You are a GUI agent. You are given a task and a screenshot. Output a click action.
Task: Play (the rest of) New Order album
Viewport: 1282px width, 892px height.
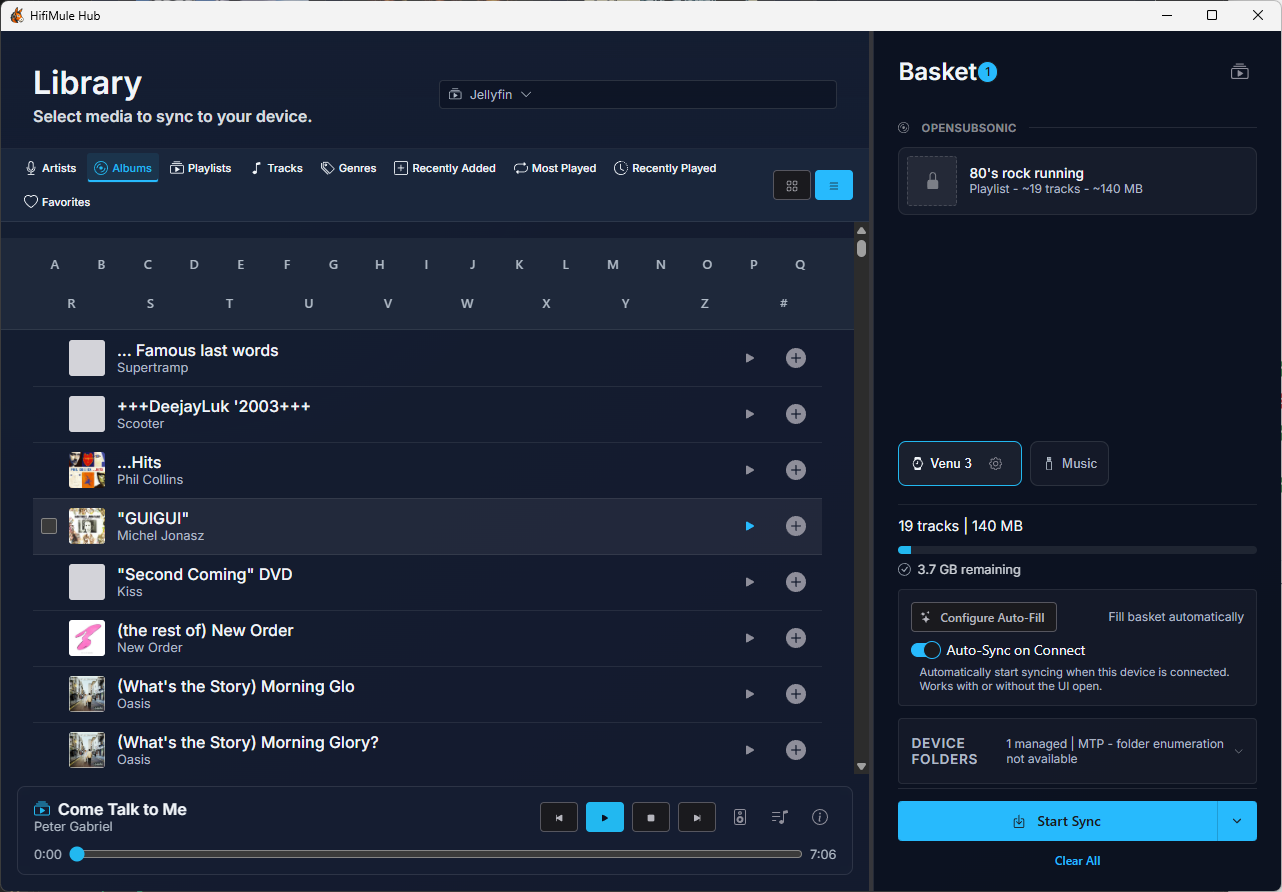point(750,638)
